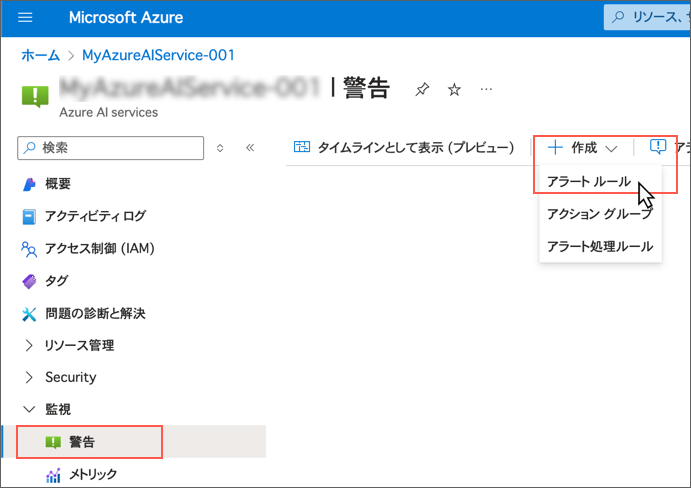This screenshot has width=691, height=488.
Task: Pin this page with the pin icon
Action: (x=422, y=89)
